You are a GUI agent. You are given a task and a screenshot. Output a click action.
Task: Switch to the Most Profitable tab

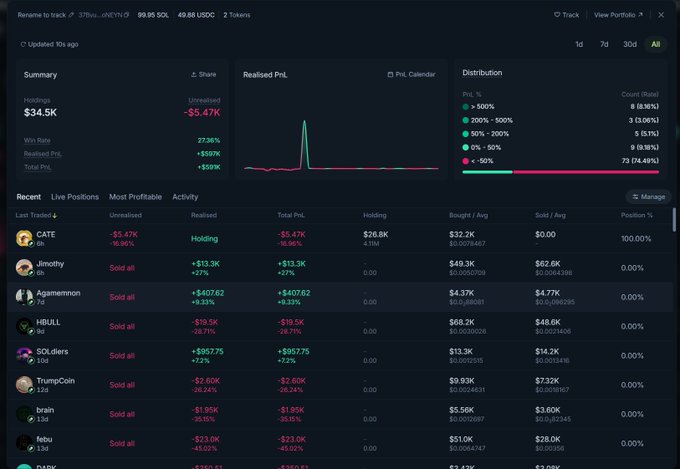coord(135,197)
